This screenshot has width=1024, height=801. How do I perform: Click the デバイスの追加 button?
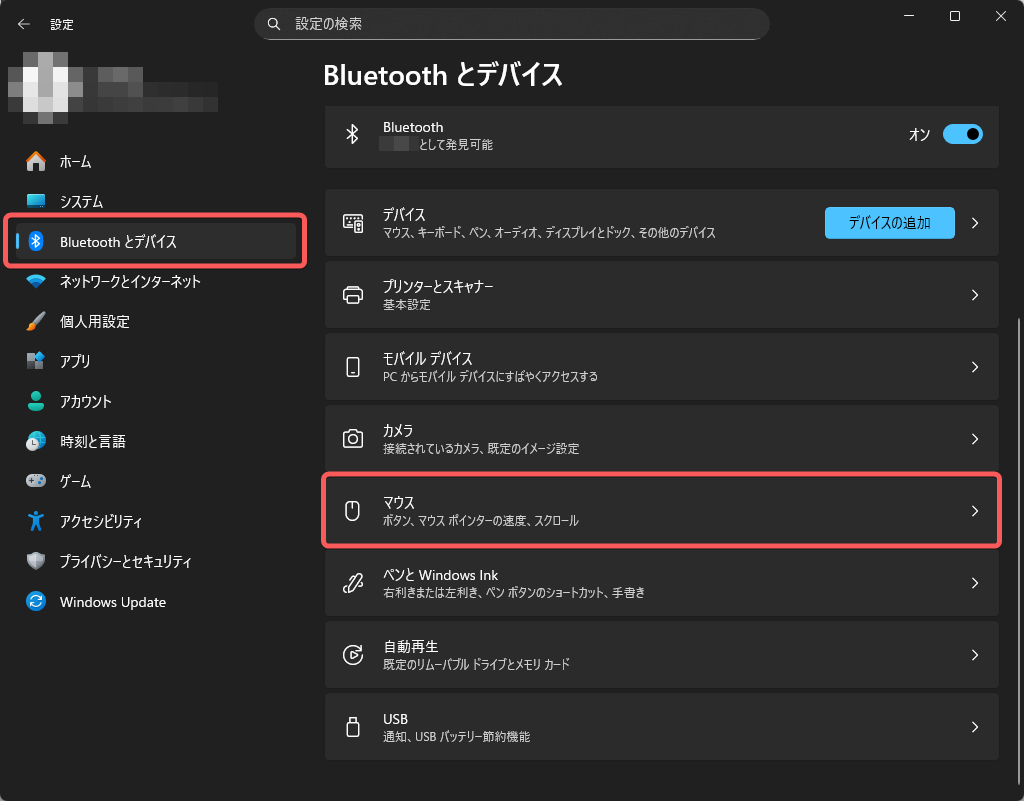889,223
